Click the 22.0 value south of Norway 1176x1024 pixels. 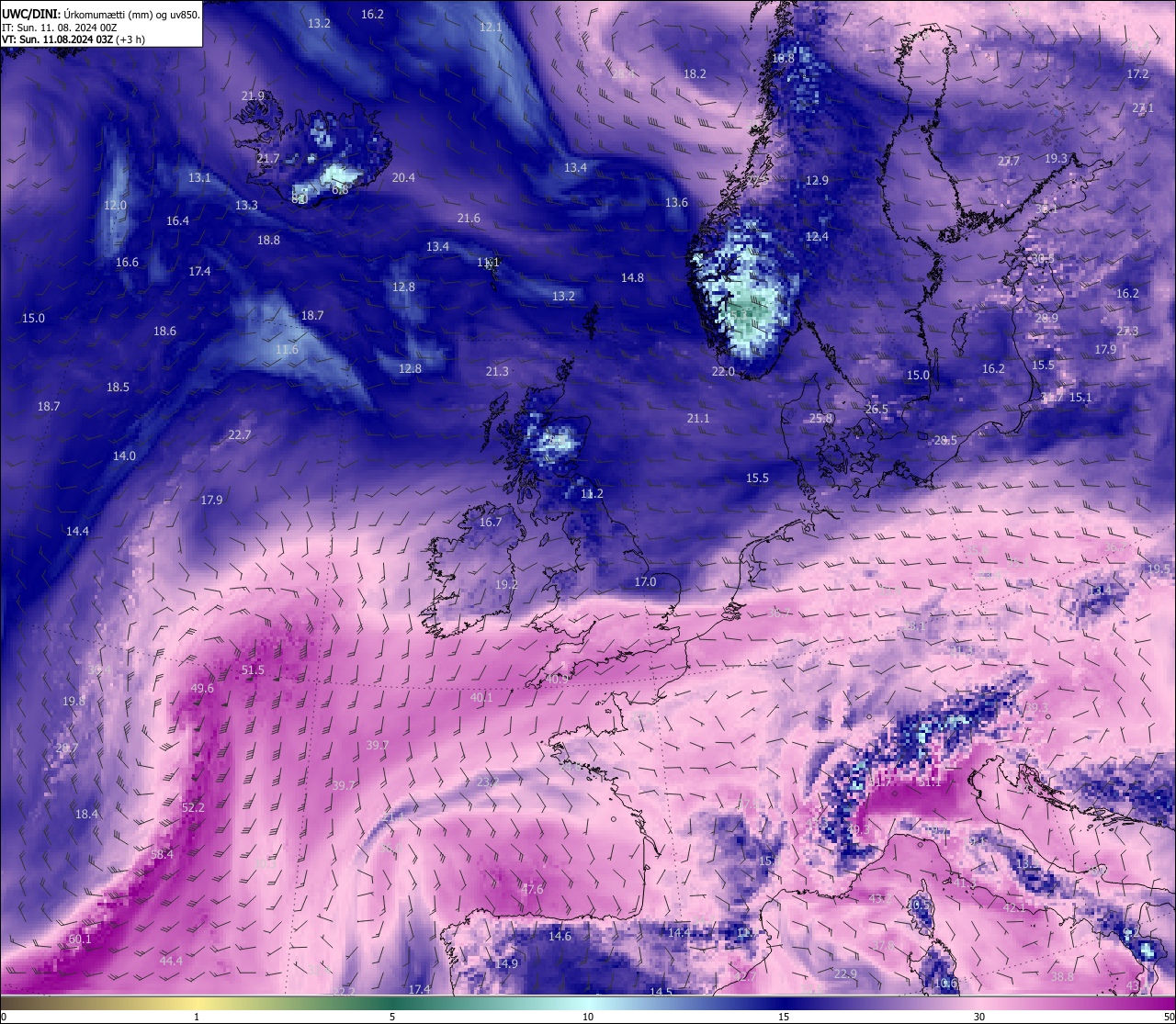coord(723,371)
